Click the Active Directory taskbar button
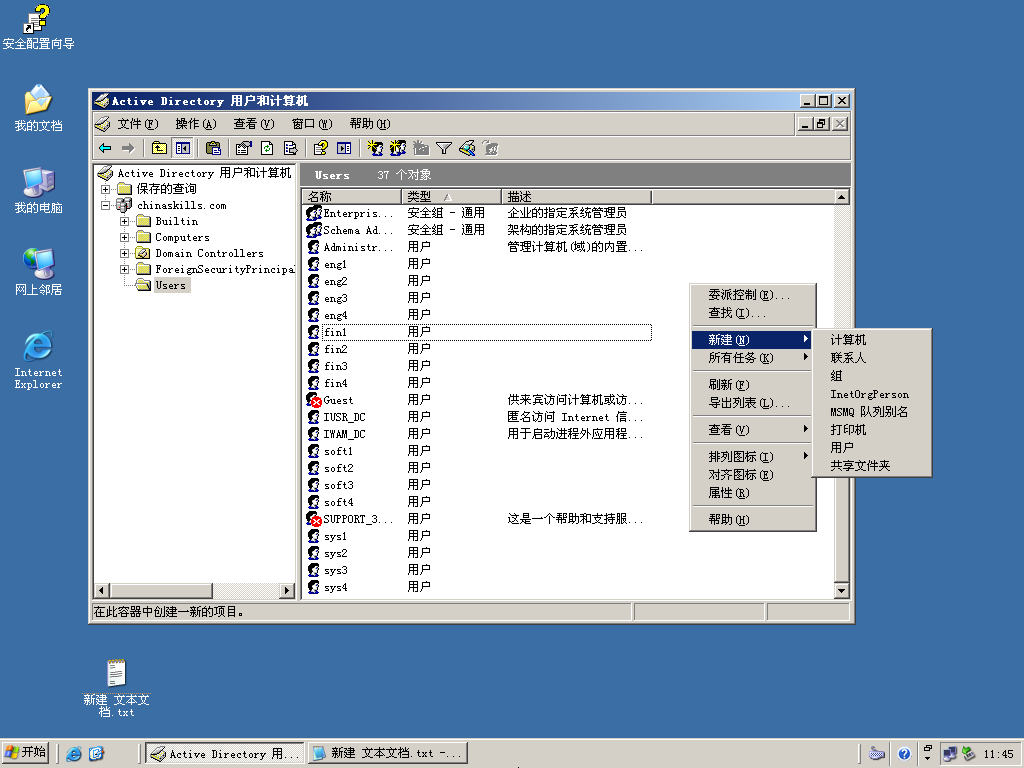1024x768 pixels. click(x=225, y=753)
